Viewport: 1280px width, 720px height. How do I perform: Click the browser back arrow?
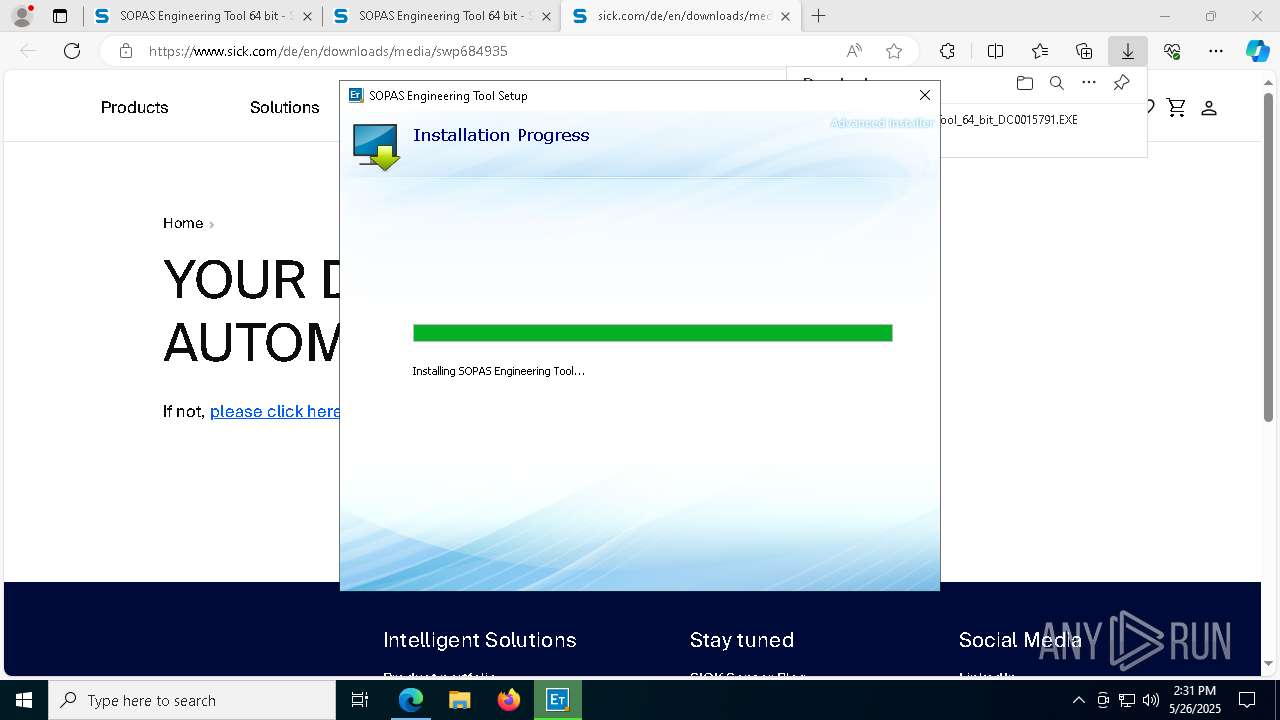pyautogui.click(x=28, y=51)
